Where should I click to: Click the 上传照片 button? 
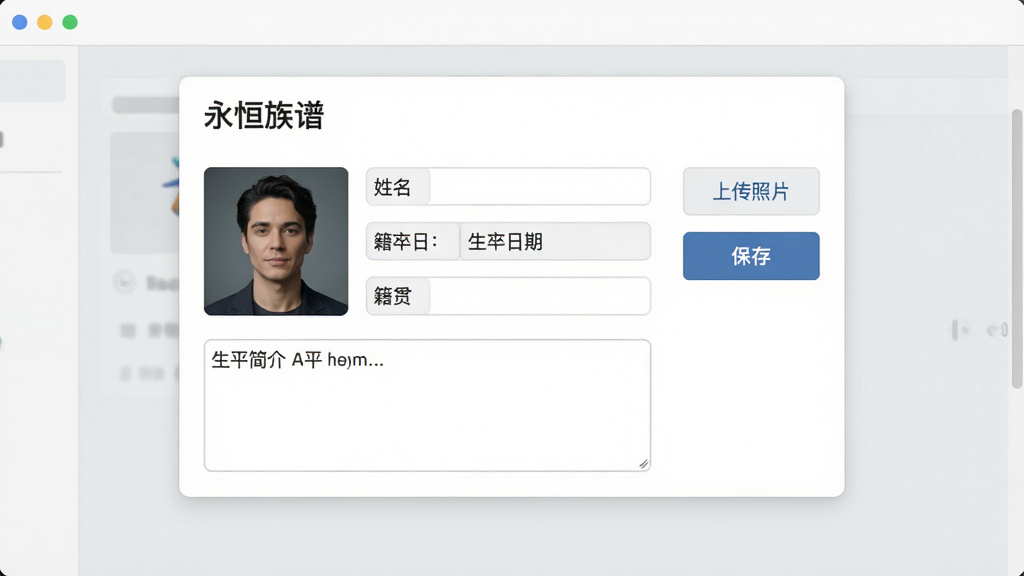point(751,191)
